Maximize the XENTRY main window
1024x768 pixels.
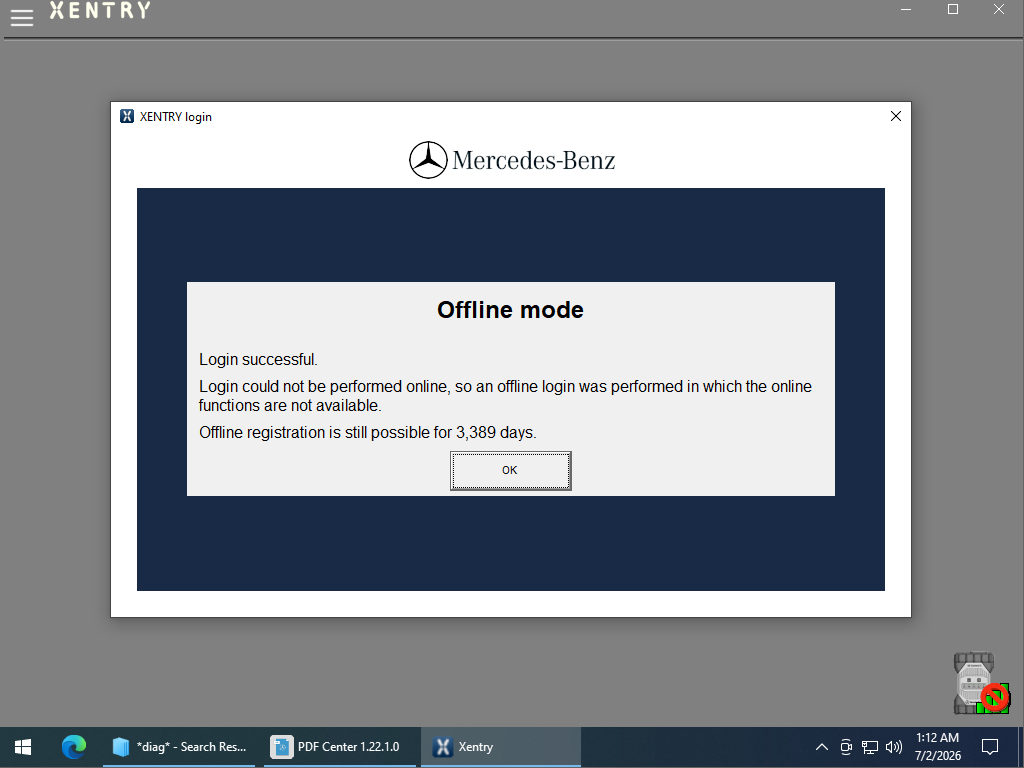(953, 9)
